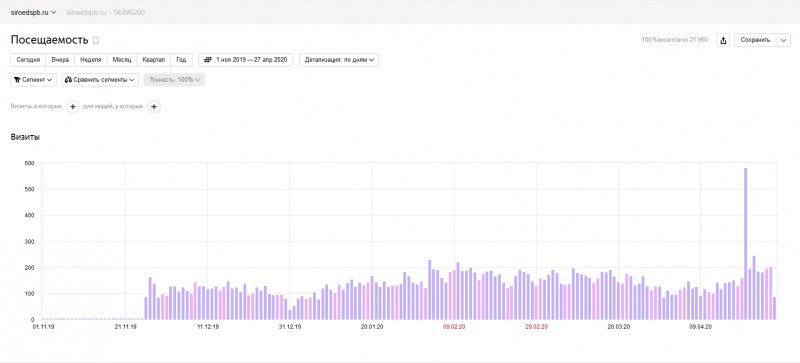Expand the arrow next to Сохранить
This screenshot has width=800, height=363.
783,40
